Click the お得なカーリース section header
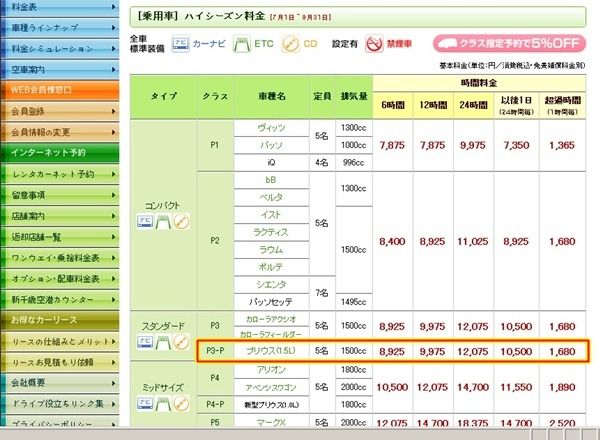The image size is (600, 440). (x=60, y=320)
